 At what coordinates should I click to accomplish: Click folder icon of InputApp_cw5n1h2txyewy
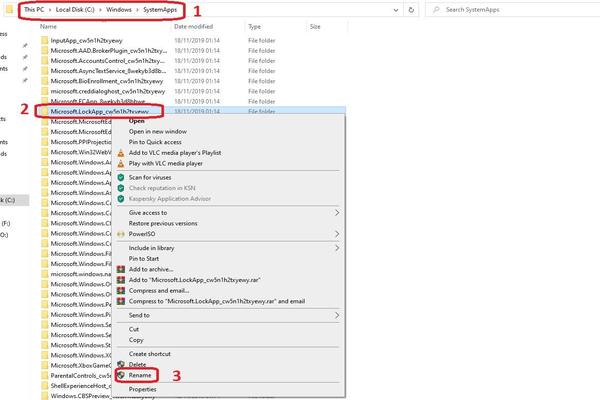45,40
